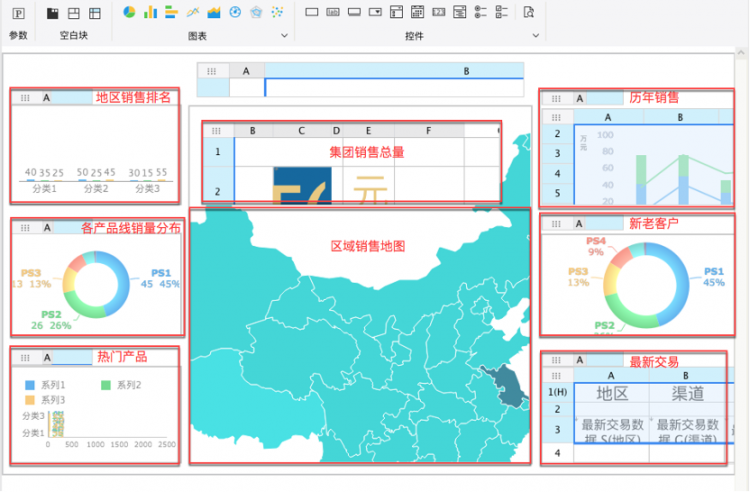Choose the report block icon in 空白块
750x492 pixels.
click(74, 13)
